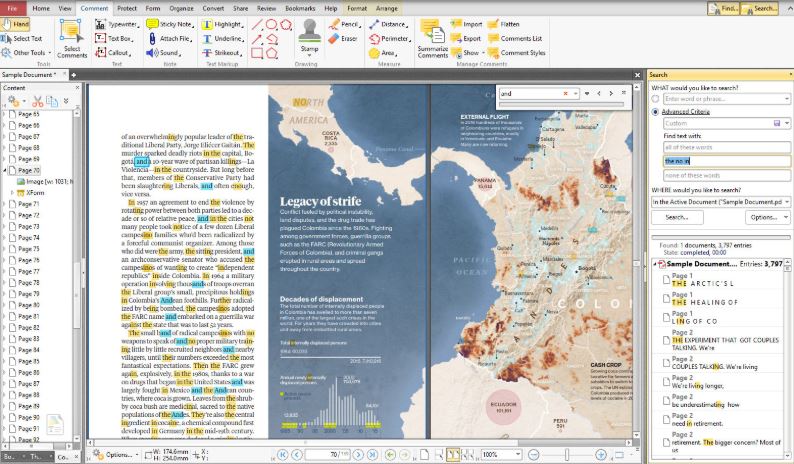The height and width of the screenshot is (464, 794).
Task: Activate the Highlight text tool
Action: pos(223,24)
